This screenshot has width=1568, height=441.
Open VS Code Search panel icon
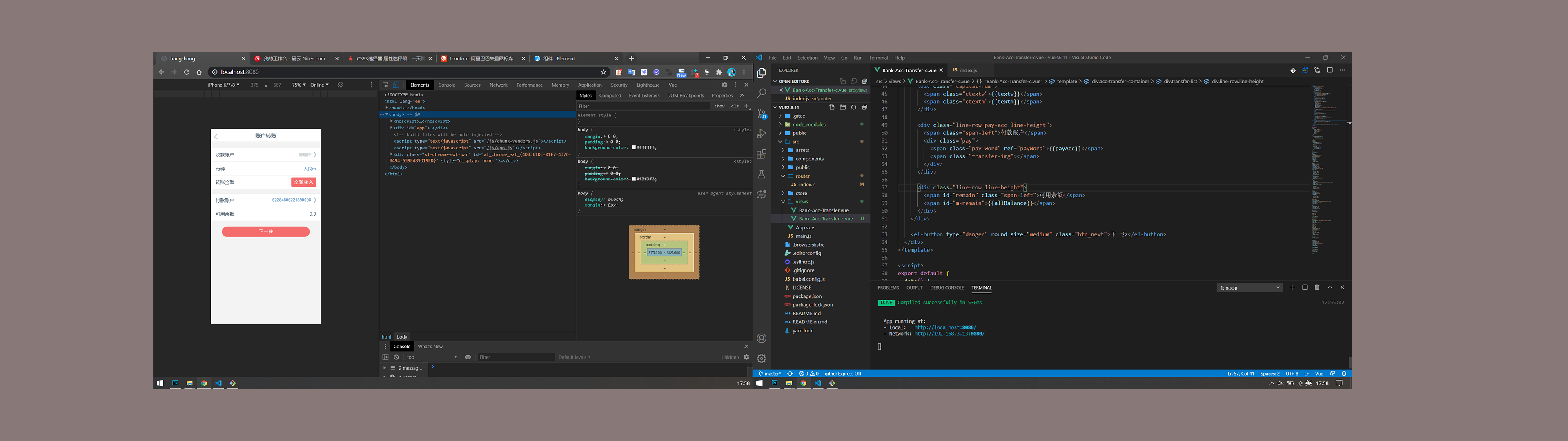[762, 93]
